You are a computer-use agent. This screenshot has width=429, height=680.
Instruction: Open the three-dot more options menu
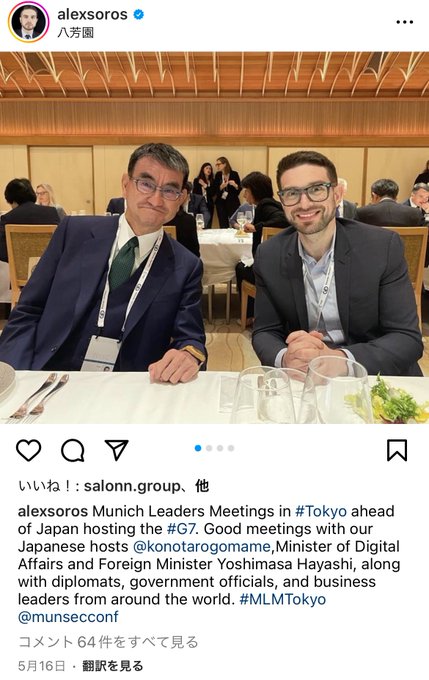click(404, 22)
